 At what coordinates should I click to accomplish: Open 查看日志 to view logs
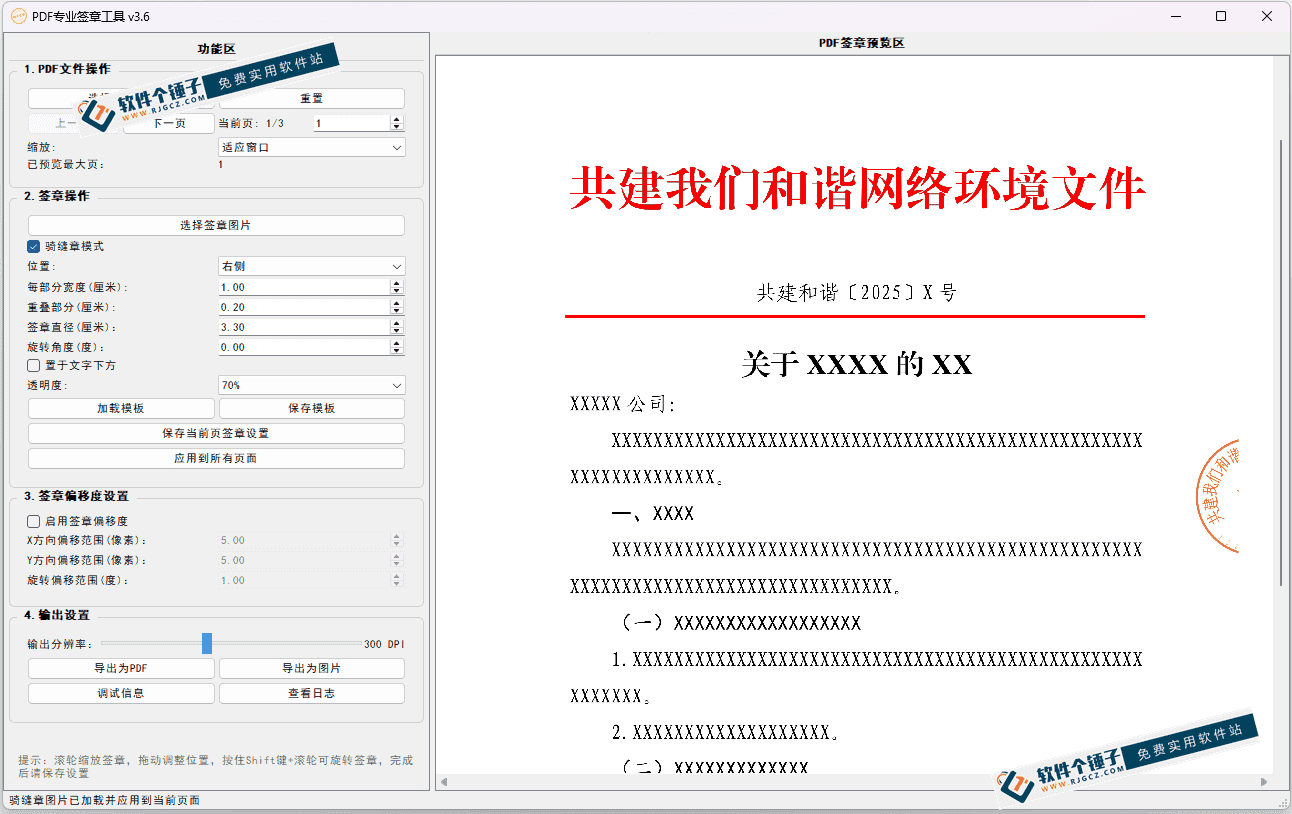pyautogui.click(x=311, y=693)
